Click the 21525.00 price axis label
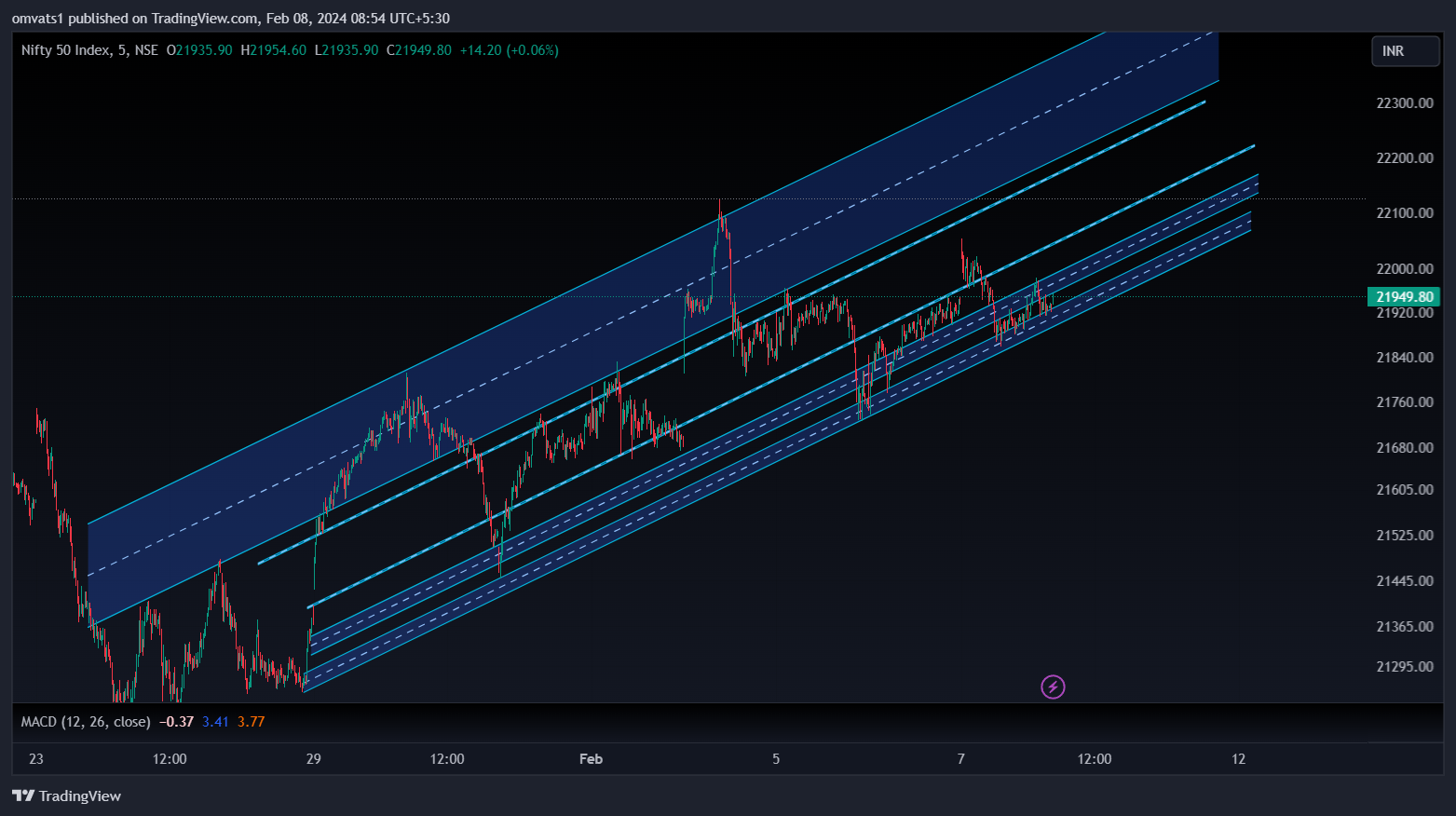Screen dimensions: 1456x816 click(x=1405, y=535)
